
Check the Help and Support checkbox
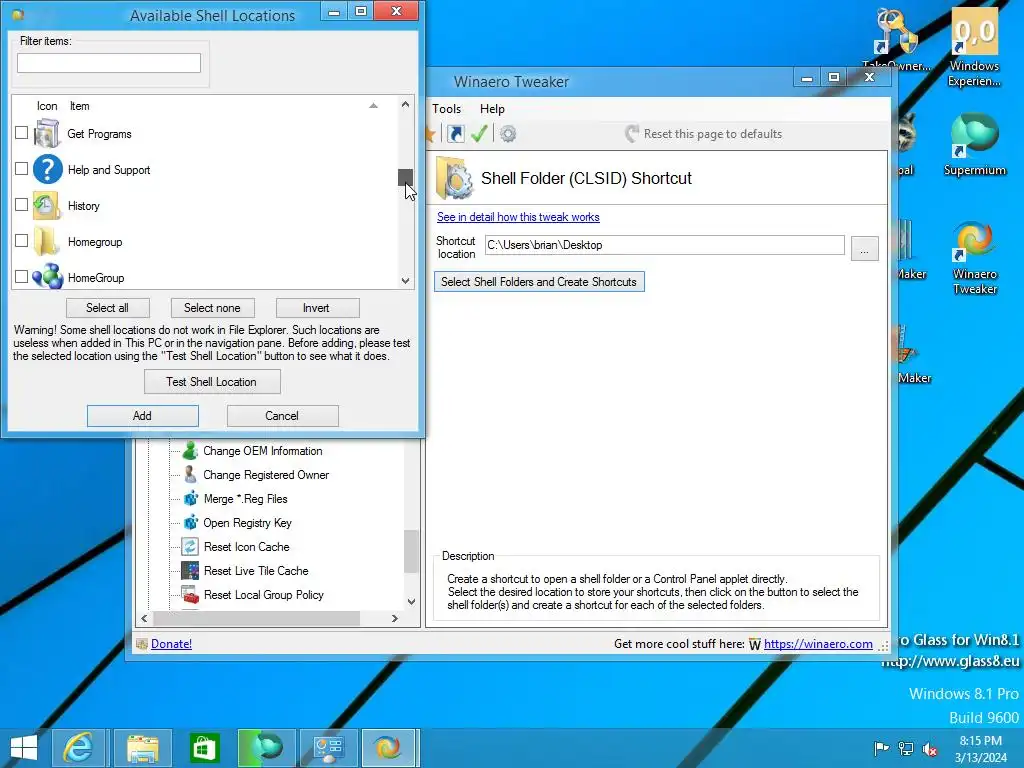[22, 168]
